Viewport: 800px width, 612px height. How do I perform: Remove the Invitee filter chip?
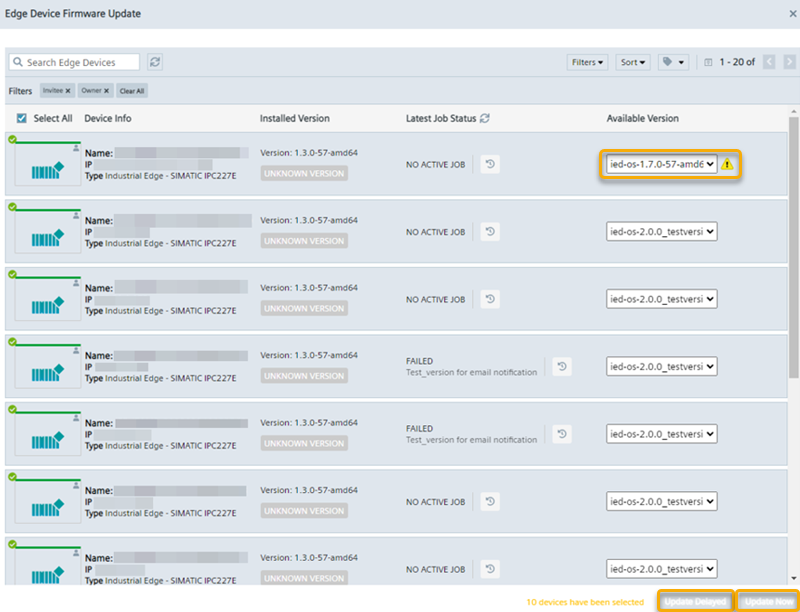point(68,91)
